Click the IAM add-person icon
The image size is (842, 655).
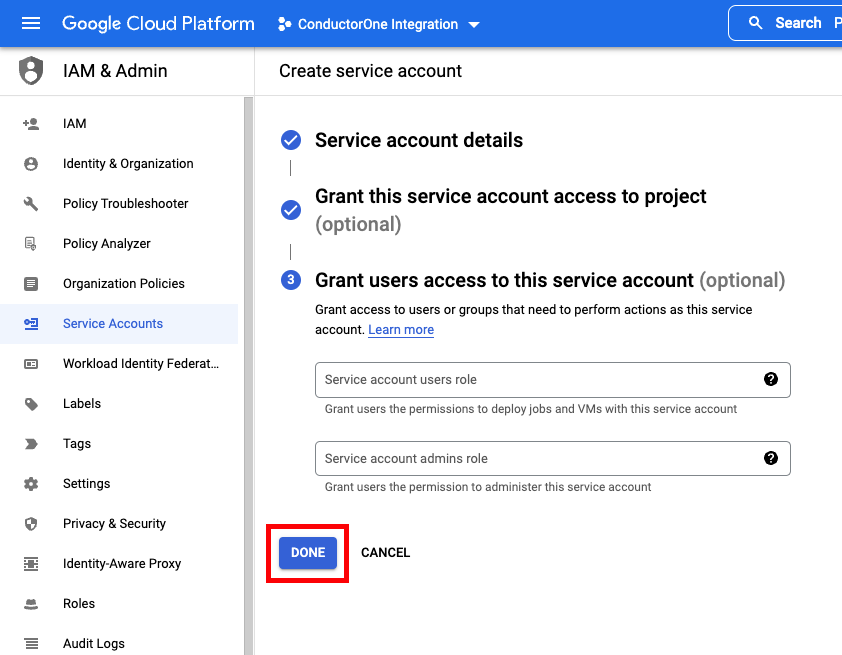click(31, 124)
